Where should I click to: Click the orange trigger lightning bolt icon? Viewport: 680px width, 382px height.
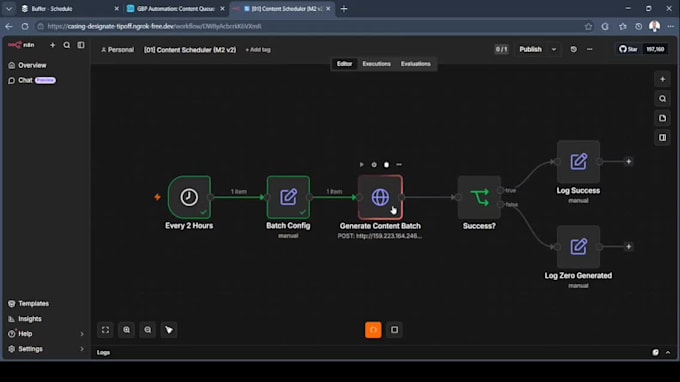(x=157, y=197)
